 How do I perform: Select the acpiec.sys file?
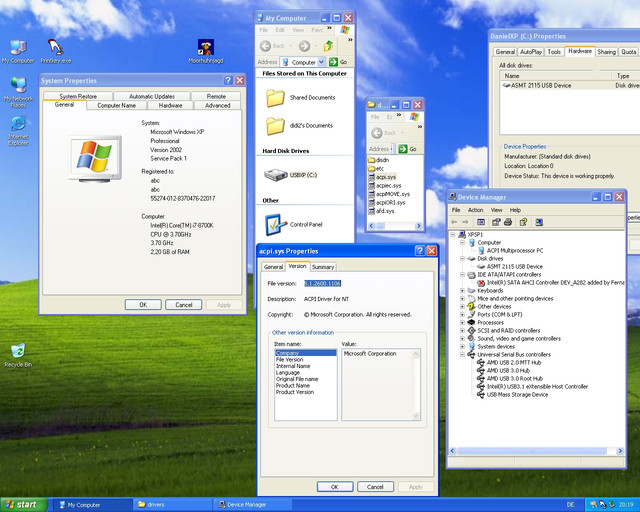click(x=385, y=185)
